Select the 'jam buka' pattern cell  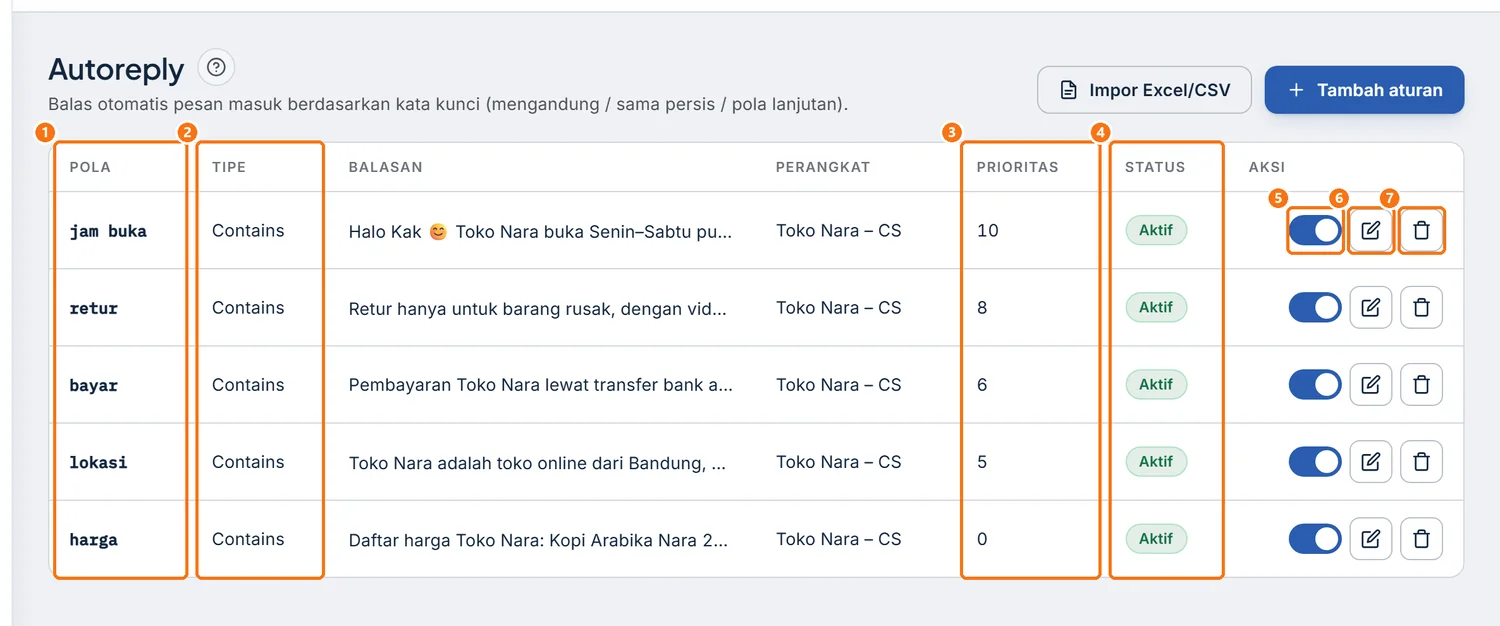108,231
